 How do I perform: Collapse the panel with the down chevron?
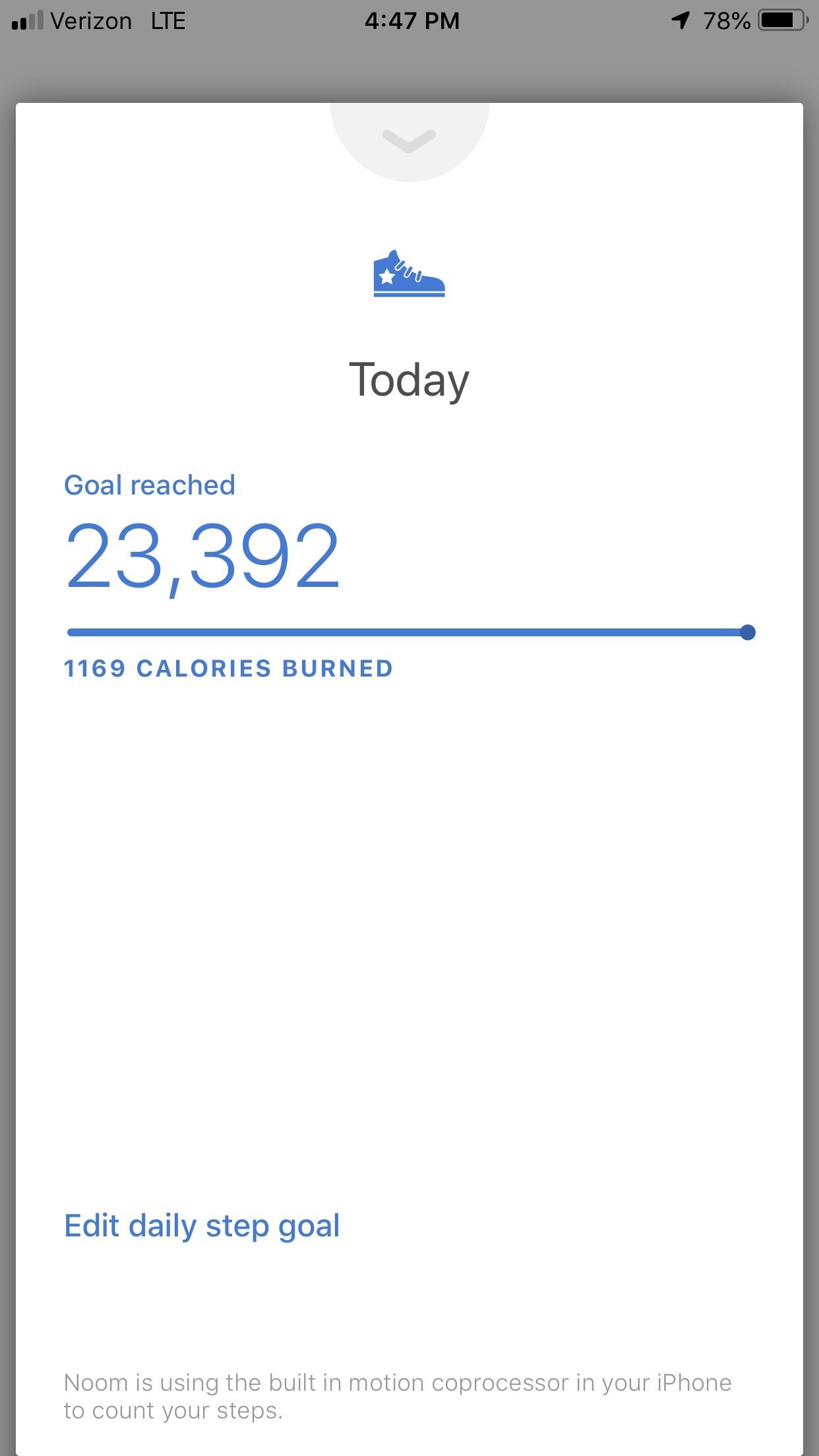point(409,140)
